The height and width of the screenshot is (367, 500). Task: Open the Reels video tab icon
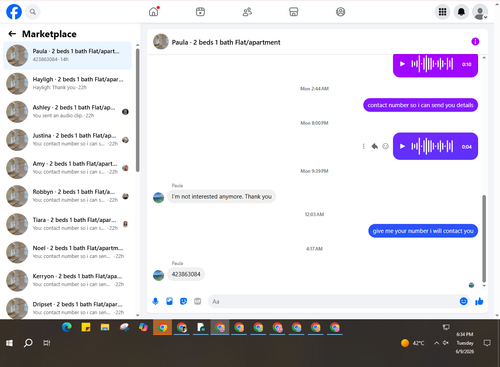point(200,12)
